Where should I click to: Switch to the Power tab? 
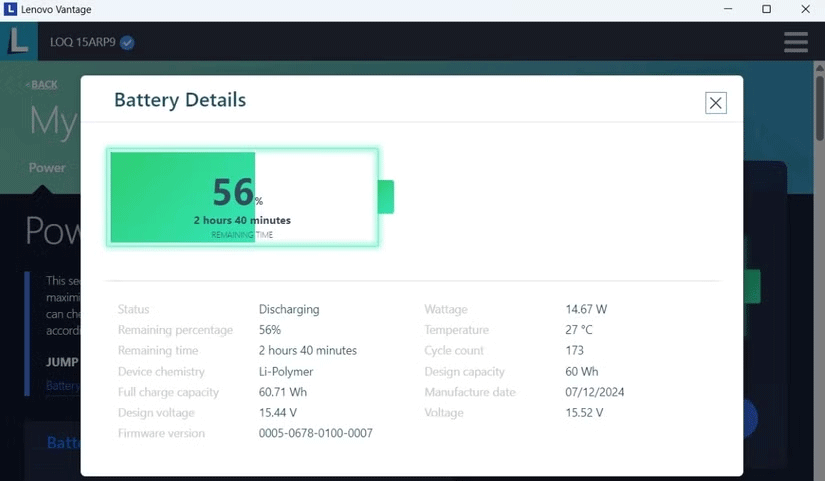coord(47,168)
